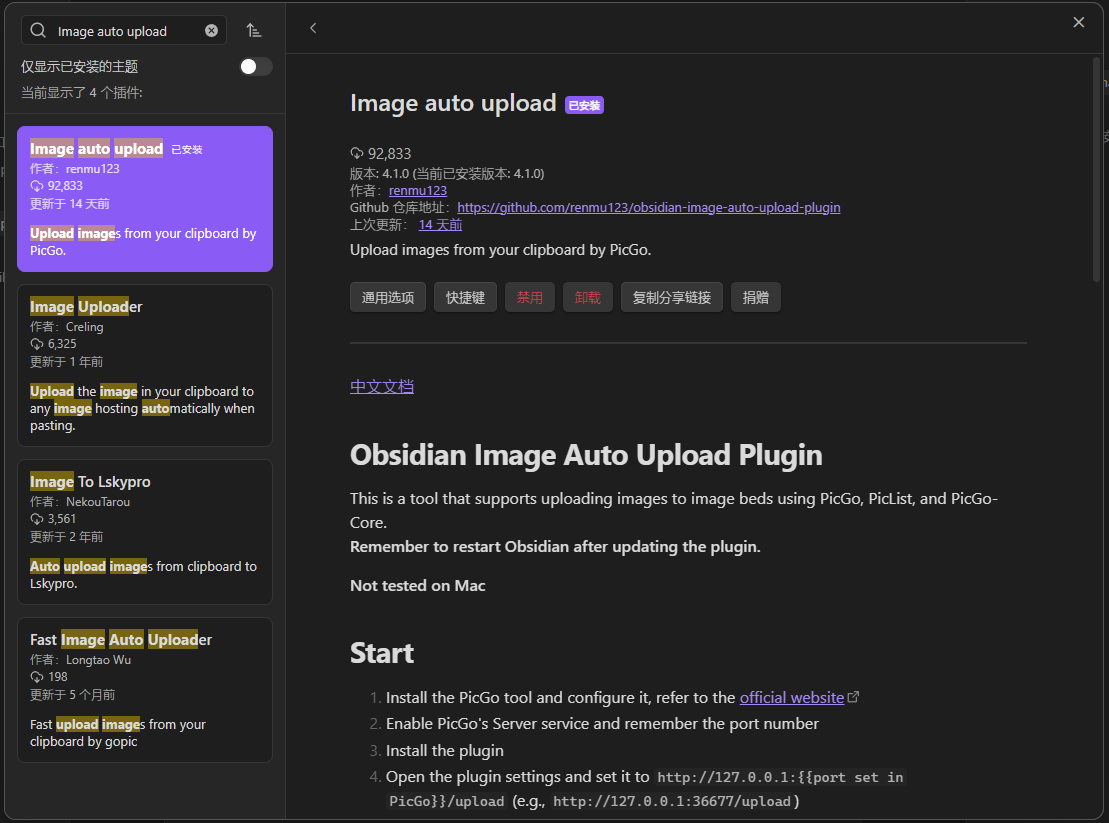Click 复制分享链接 to copy share link

[x=671, y=296]
